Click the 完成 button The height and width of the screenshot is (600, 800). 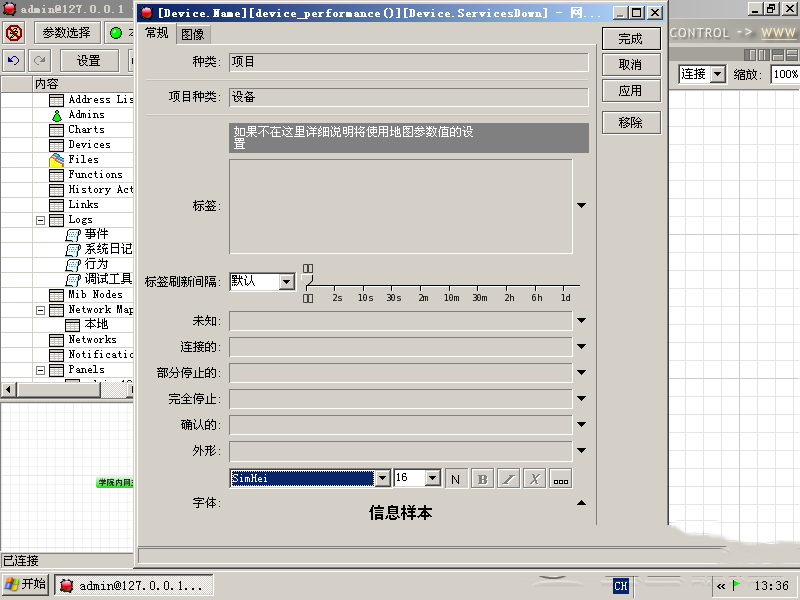click(631, 39)
